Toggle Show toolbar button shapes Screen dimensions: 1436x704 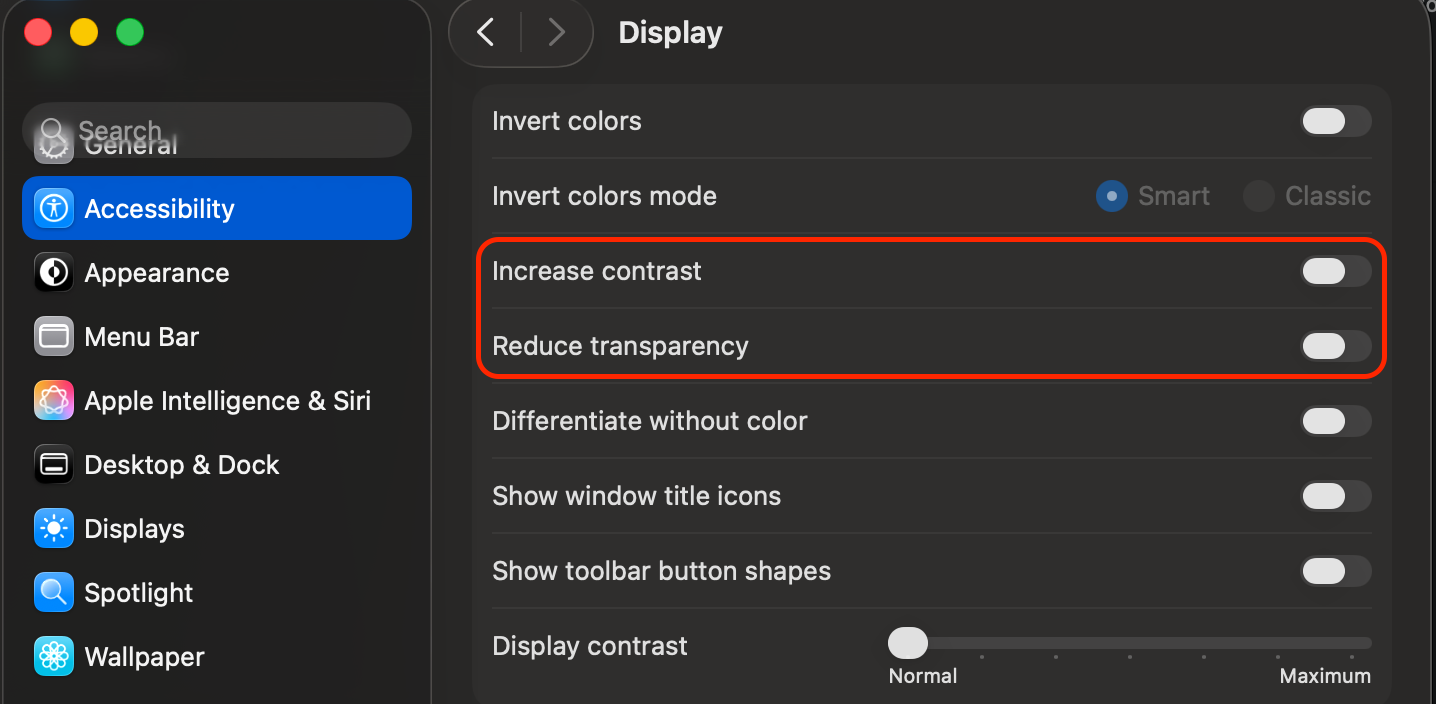1335,571
